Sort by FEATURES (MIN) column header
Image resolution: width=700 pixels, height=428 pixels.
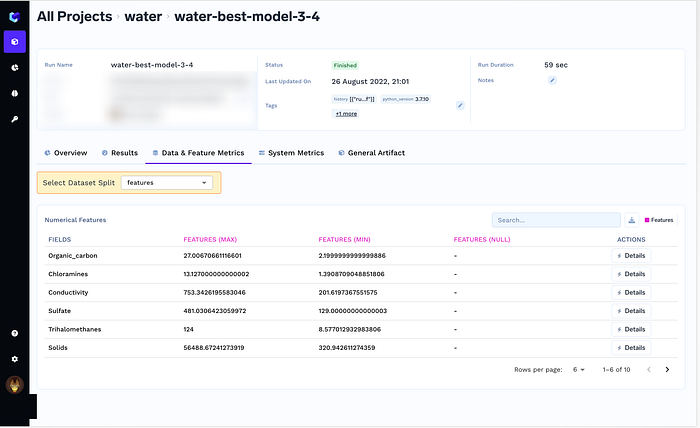344,240
